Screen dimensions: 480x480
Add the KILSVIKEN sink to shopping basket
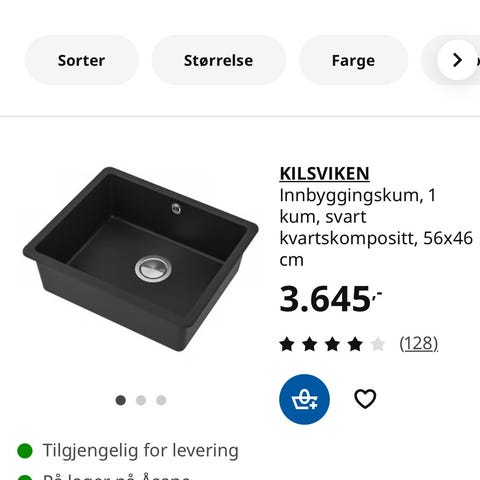coord(304,399)
